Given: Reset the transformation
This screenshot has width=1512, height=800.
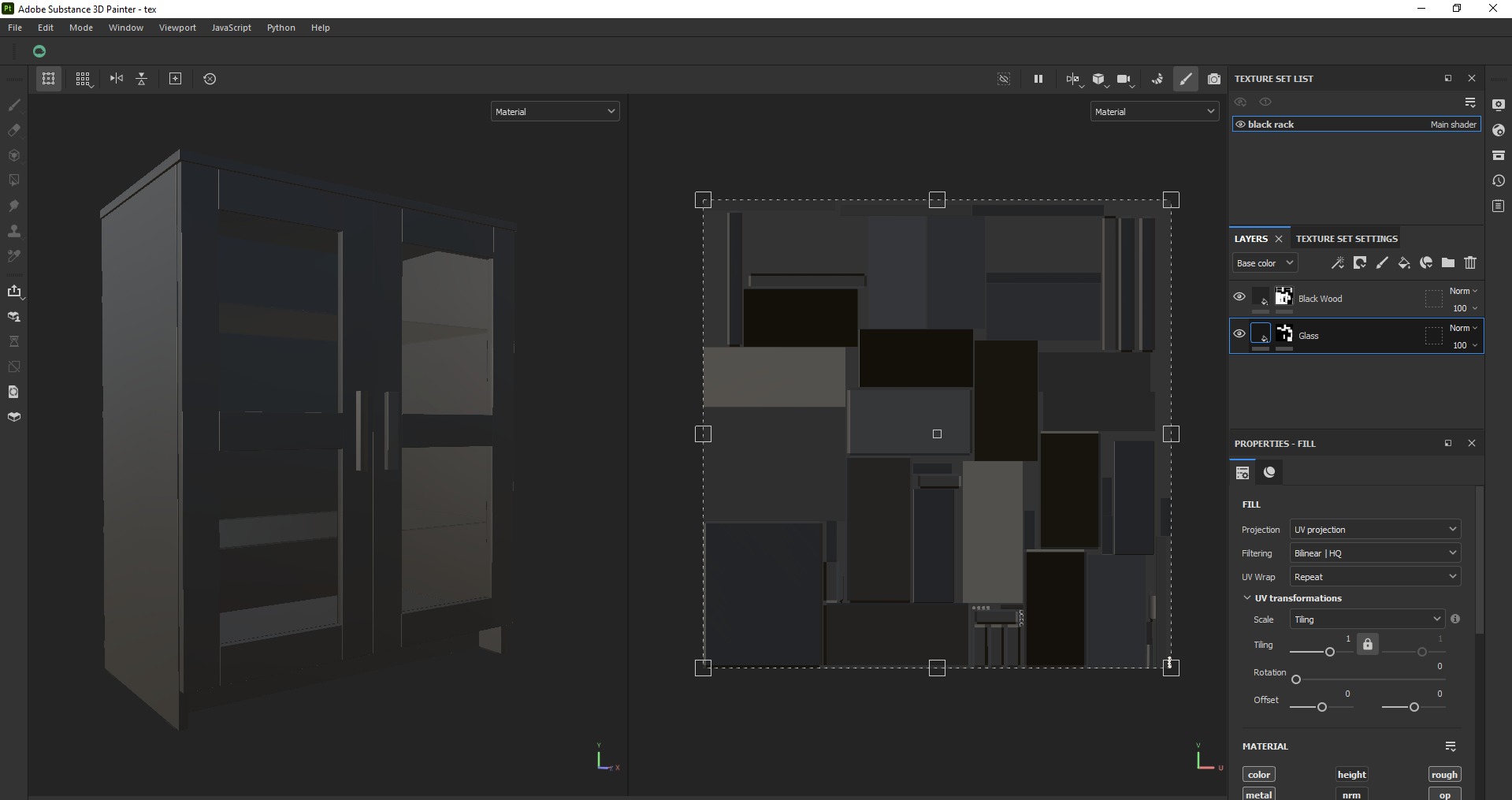Looking at the screenshot, I should pos(210,79).
